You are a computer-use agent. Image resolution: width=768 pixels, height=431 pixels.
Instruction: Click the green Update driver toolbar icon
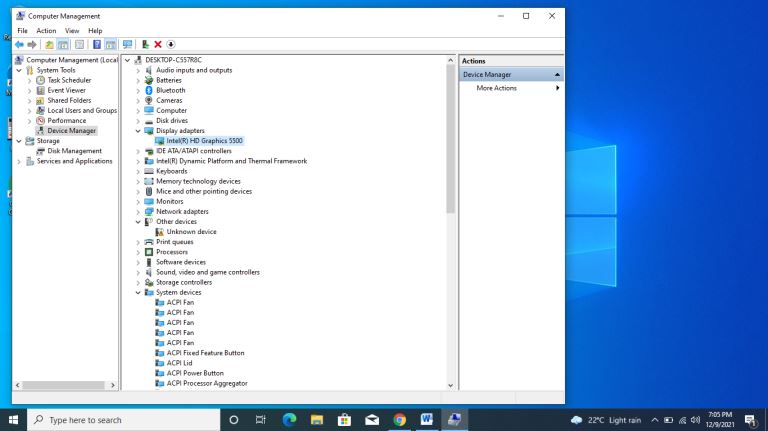coord(145,45)
